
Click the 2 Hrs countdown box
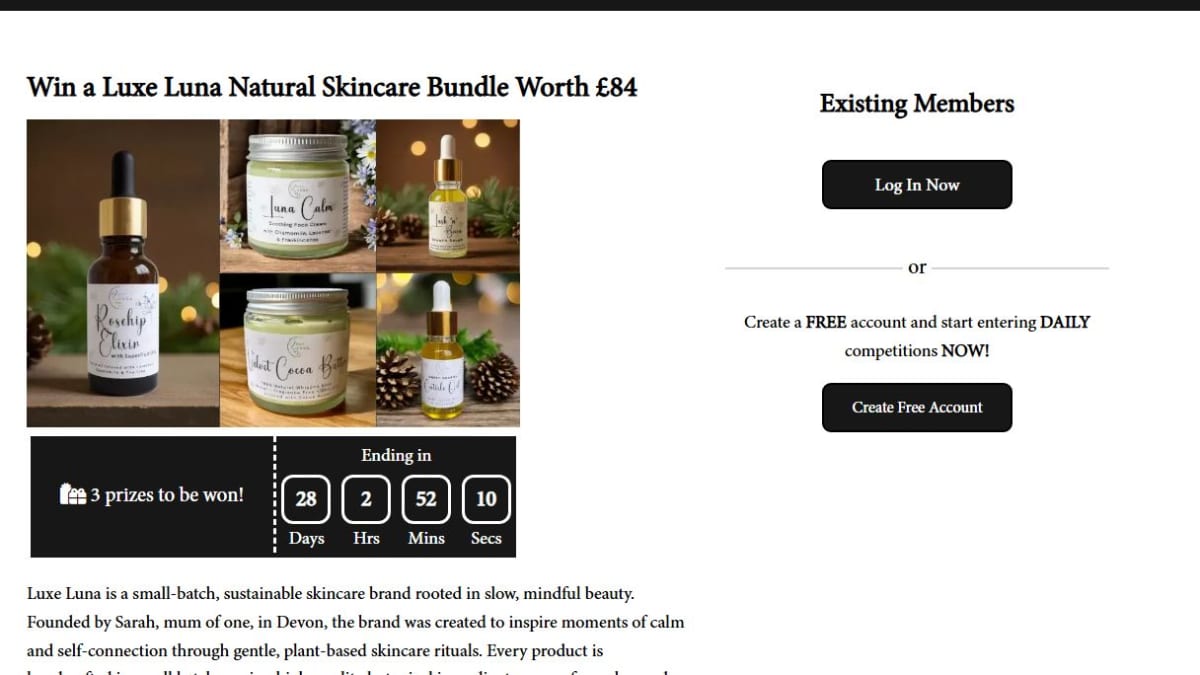366,499
